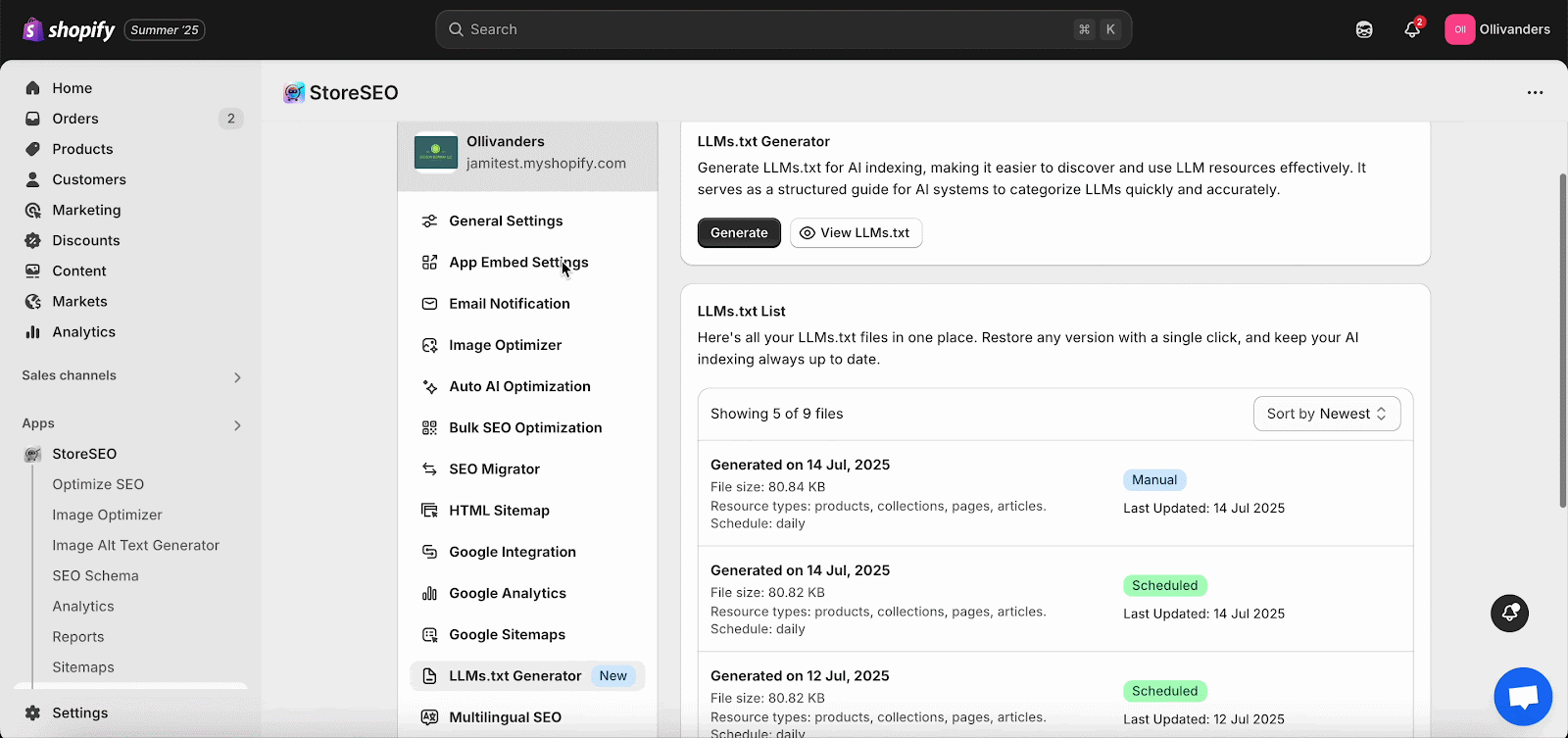Viewport: 1568px width, 738px height.
Task: Click the Summer '25 edition badge
Action: coord(165,30)
